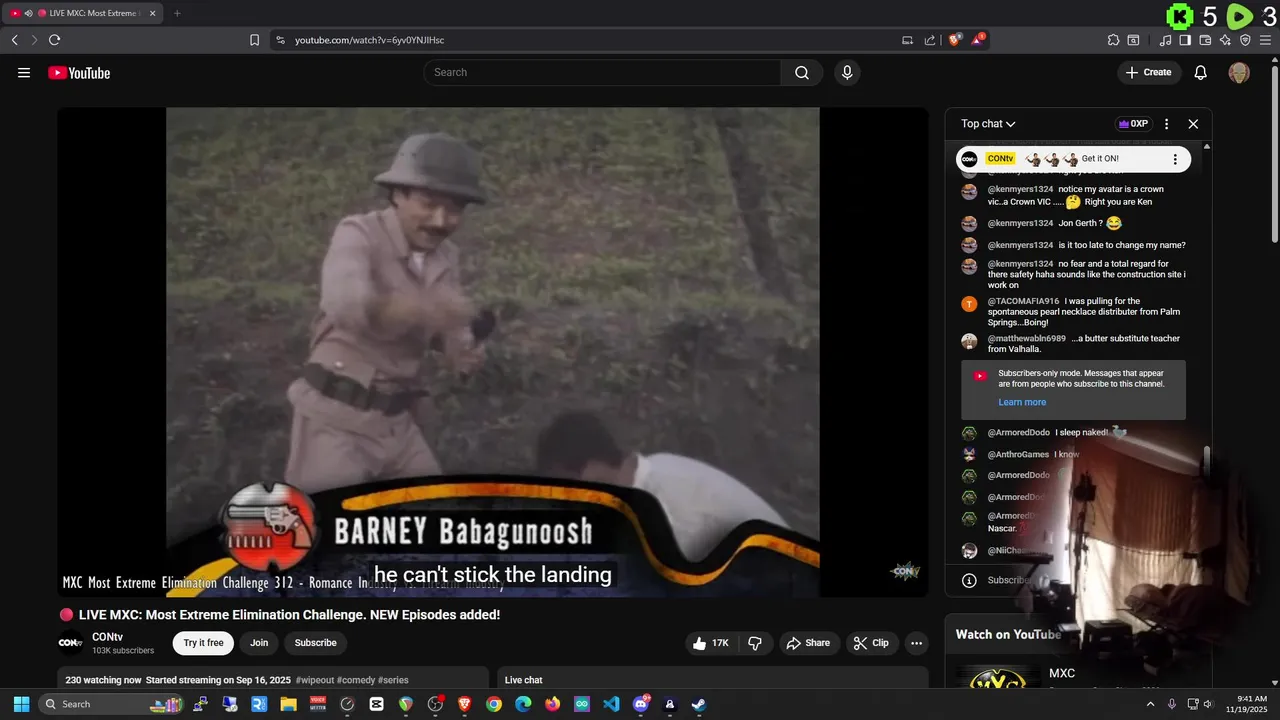Click the @matthewabln6989 chat username
This screenshot has width=1280, height=720.
1026,338
